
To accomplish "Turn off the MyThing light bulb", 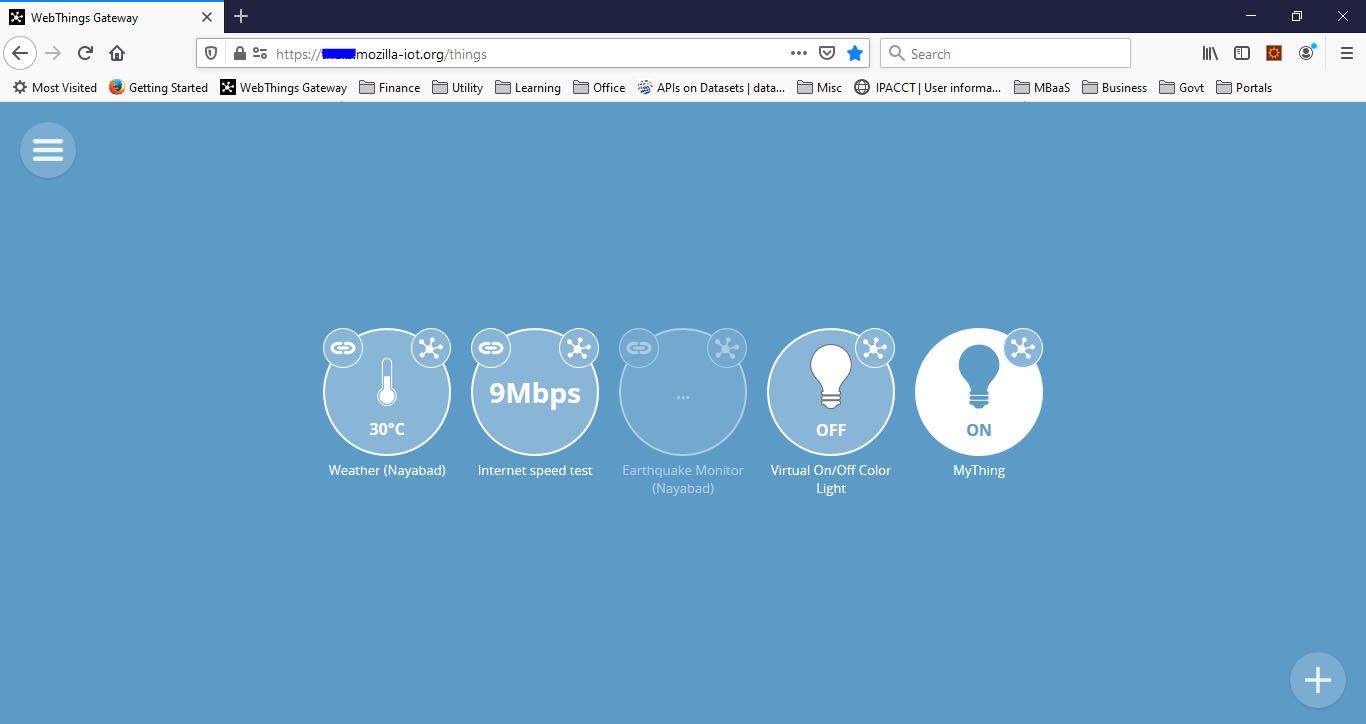I will click(x=979, y=391).
